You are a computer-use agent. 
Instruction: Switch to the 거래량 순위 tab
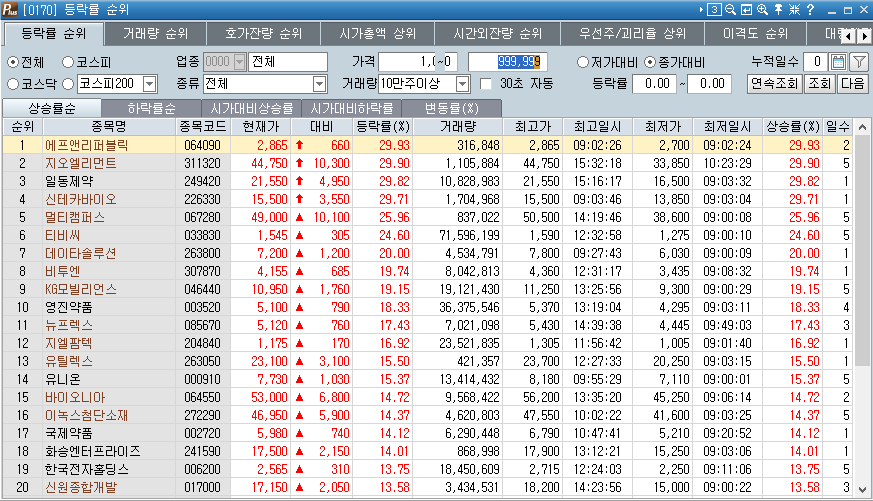155,34
